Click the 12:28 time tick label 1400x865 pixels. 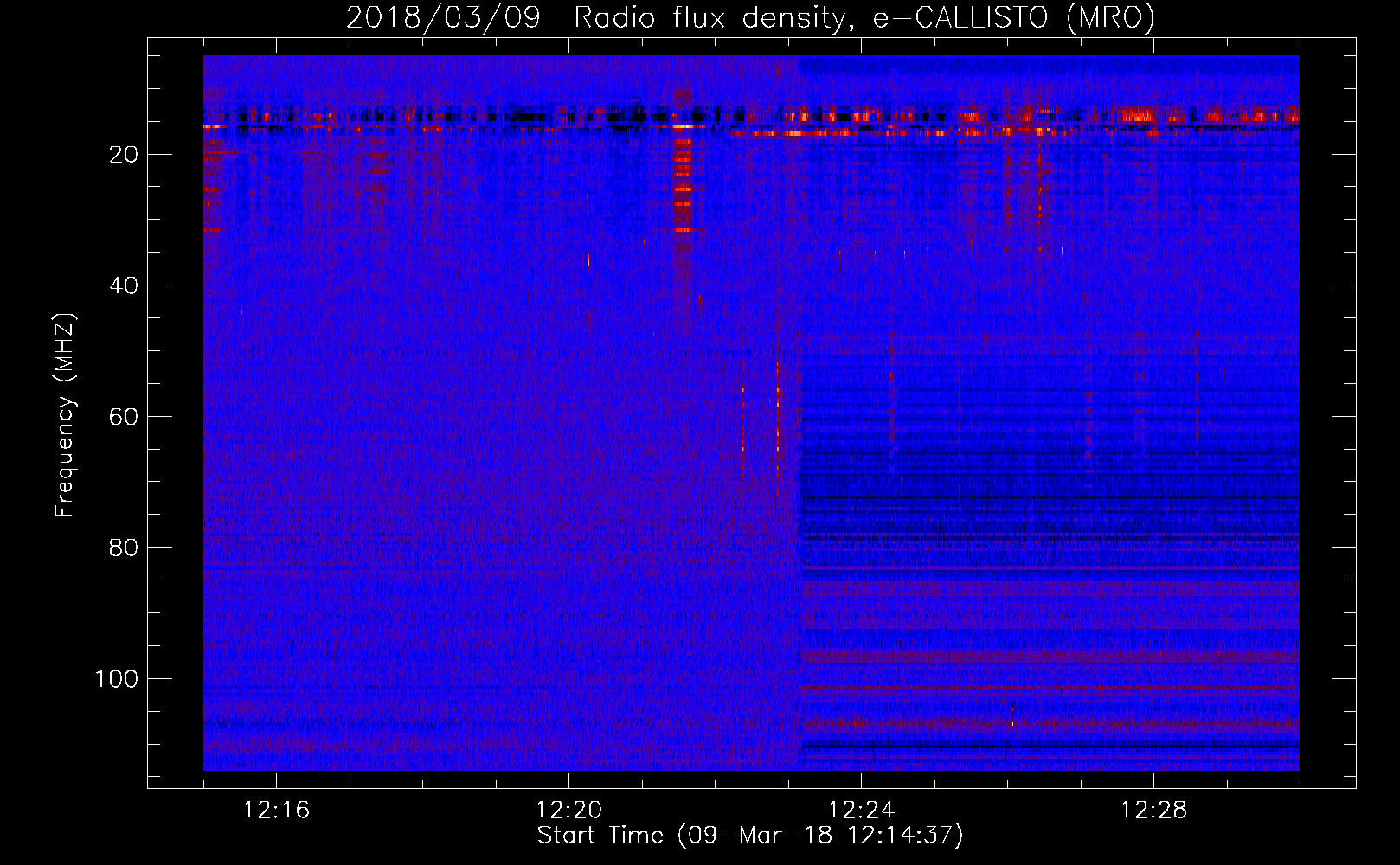1153,811
